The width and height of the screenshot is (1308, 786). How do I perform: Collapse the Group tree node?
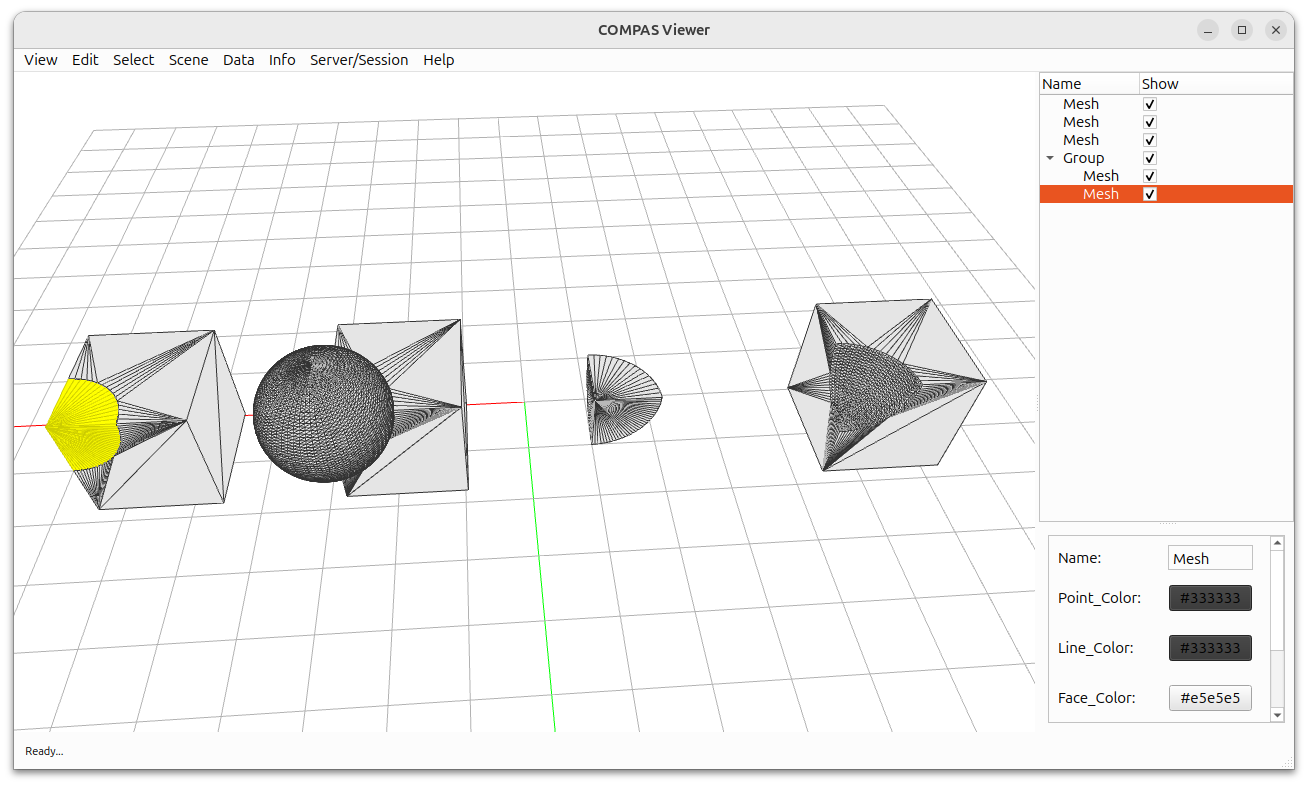pos(1050,157)
